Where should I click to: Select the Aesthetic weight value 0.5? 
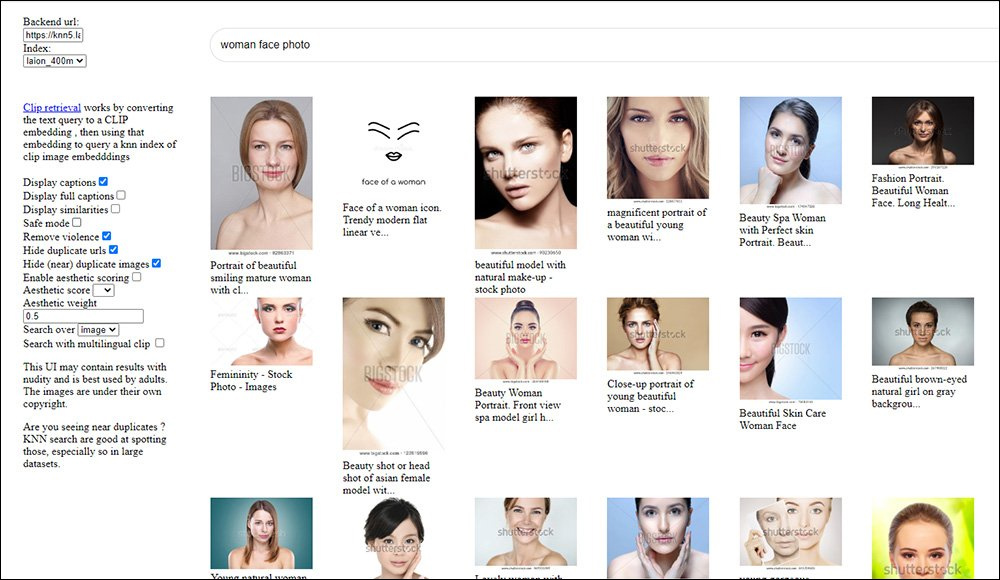[x=82, y=315]
